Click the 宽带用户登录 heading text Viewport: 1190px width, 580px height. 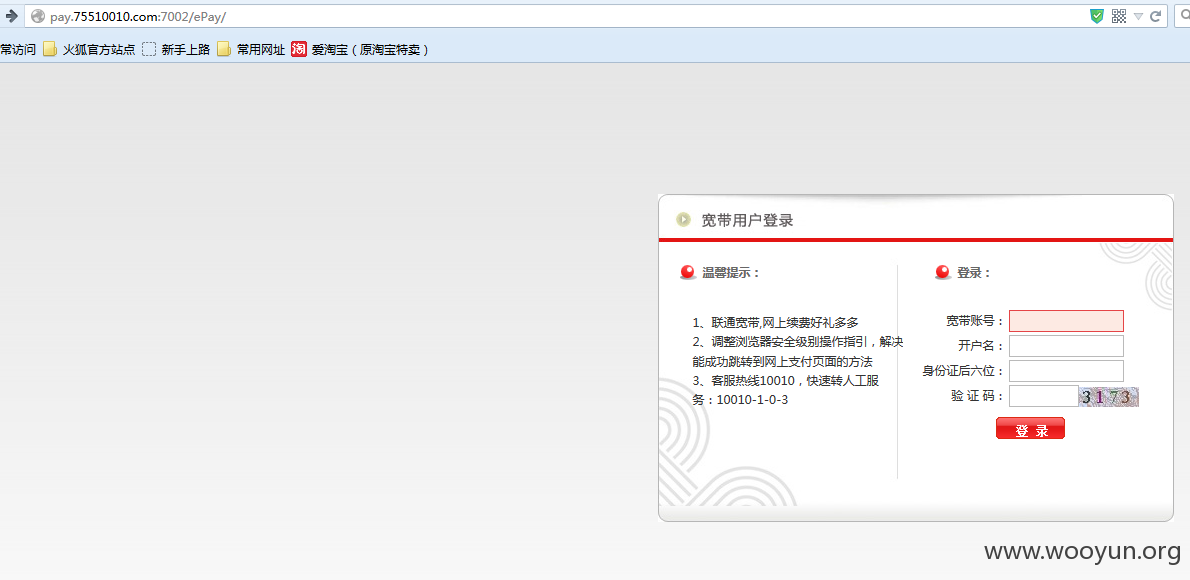pos(748,220)
